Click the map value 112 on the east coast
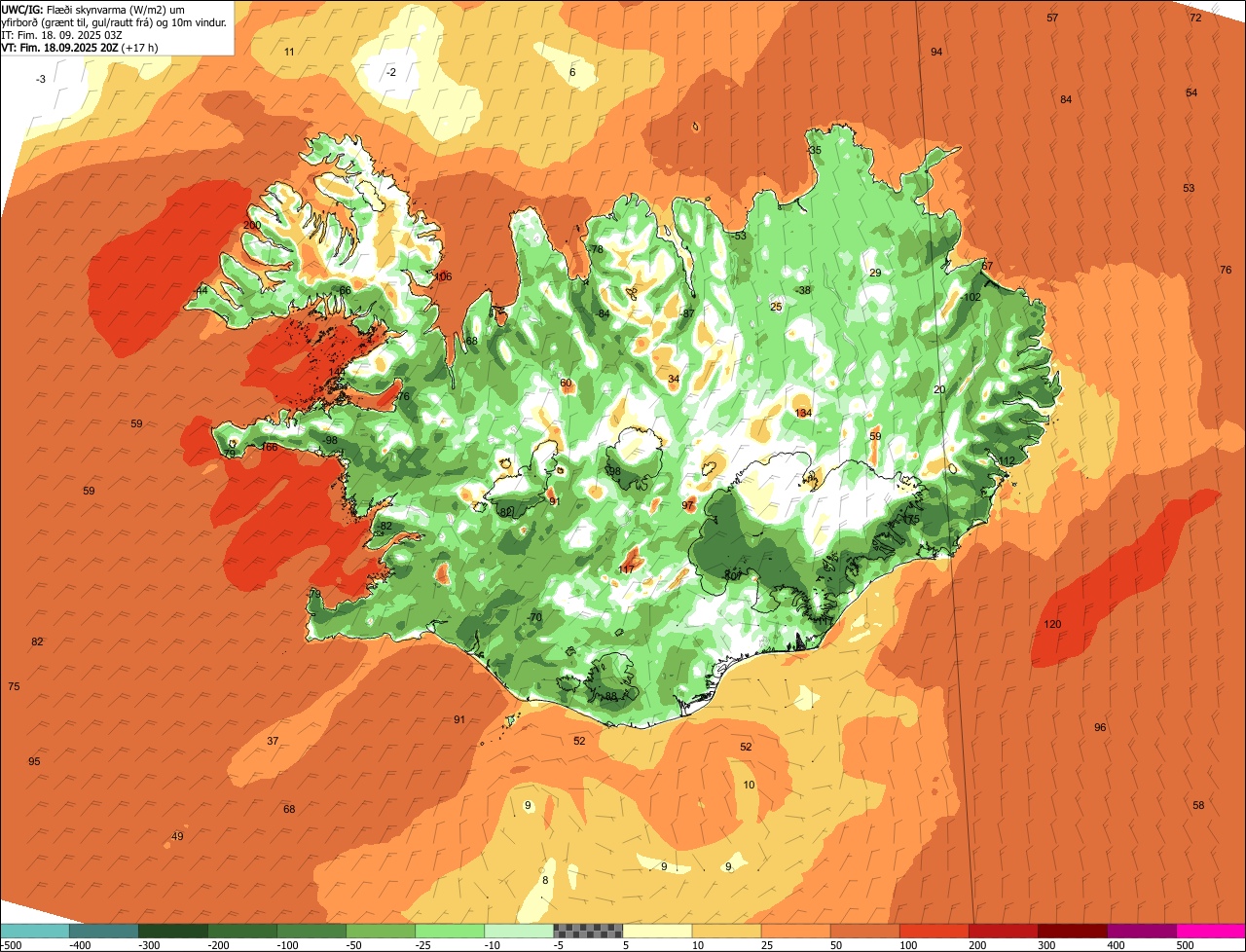 (1007, 461)
